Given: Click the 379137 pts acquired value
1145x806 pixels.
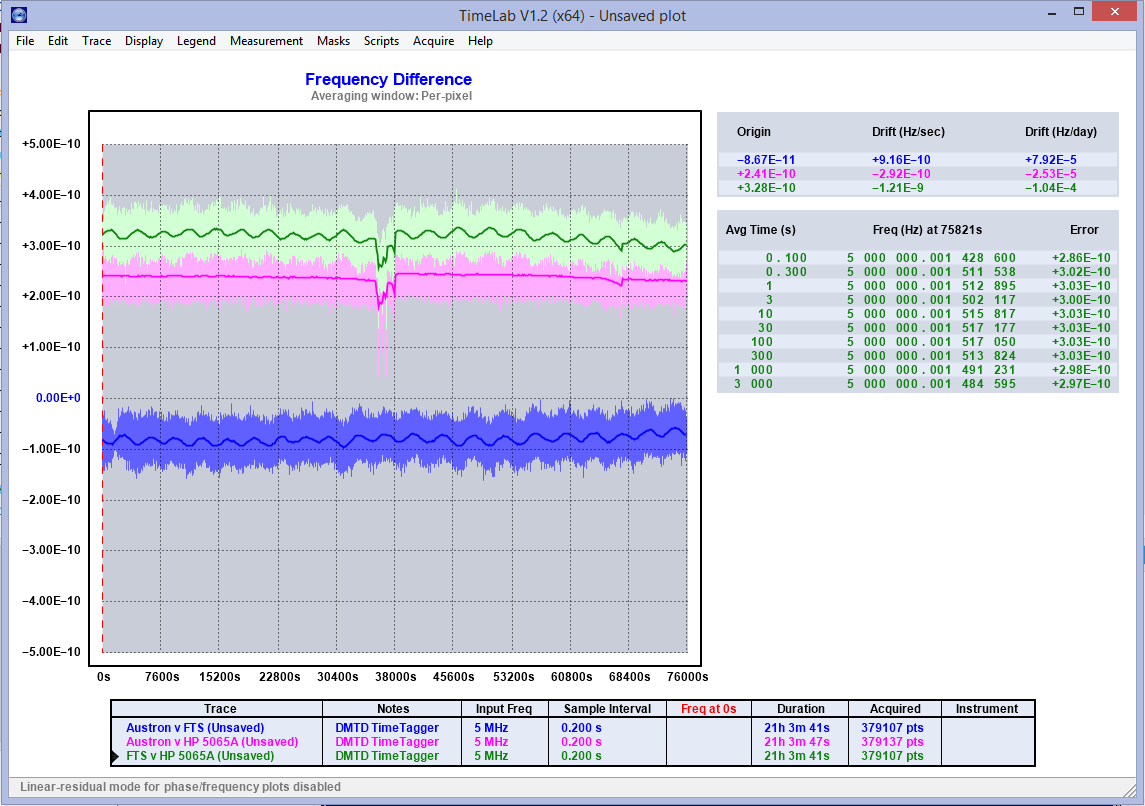Looking at the screenshot, I should (x=892, y=742).
